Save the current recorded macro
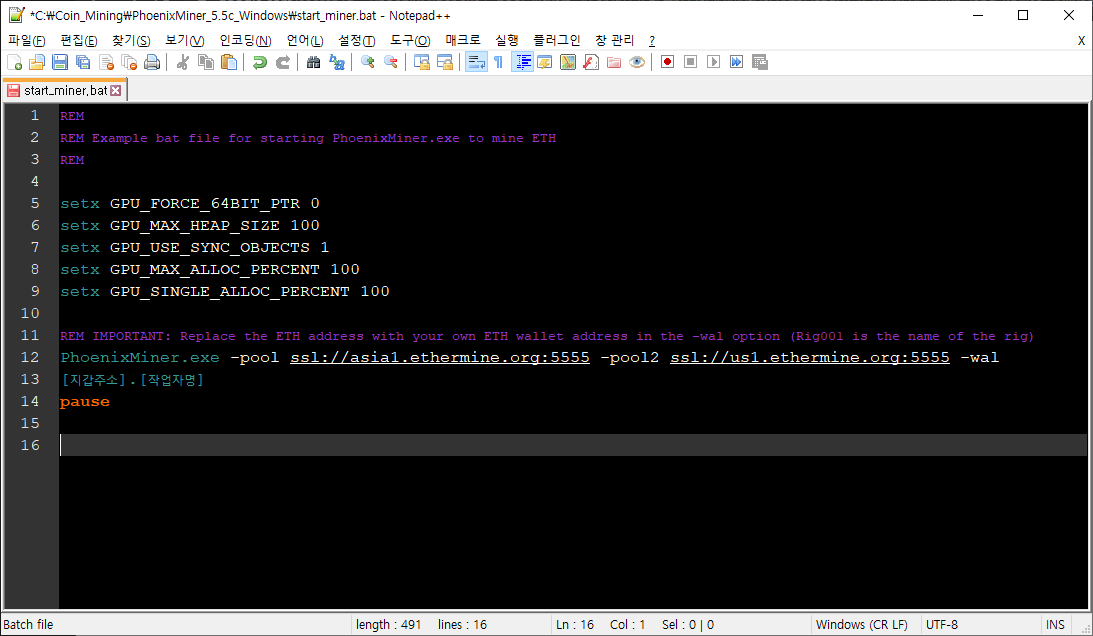This screenshot has height=636, width=1093. (760, 62)
